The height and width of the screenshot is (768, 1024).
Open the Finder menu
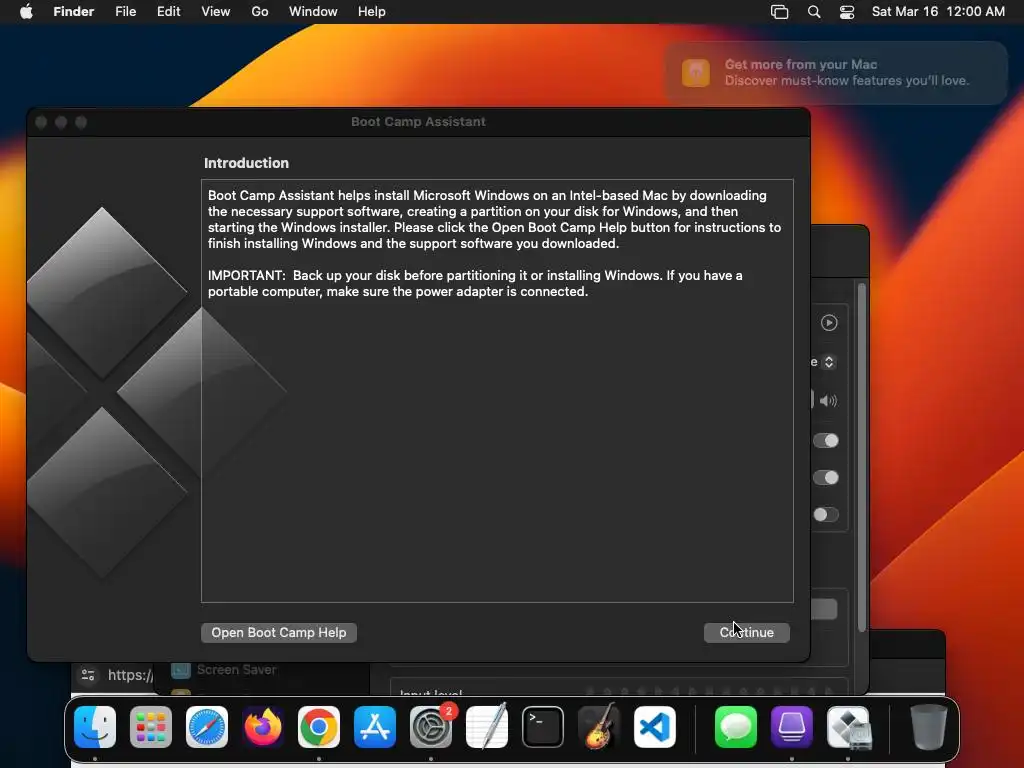[x=74, y=12]
